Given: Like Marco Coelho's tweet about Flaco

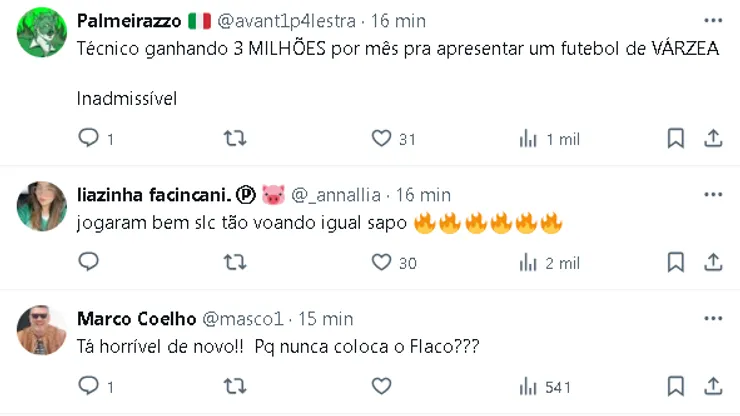Looking at the screenshot, I should point(381,385).
